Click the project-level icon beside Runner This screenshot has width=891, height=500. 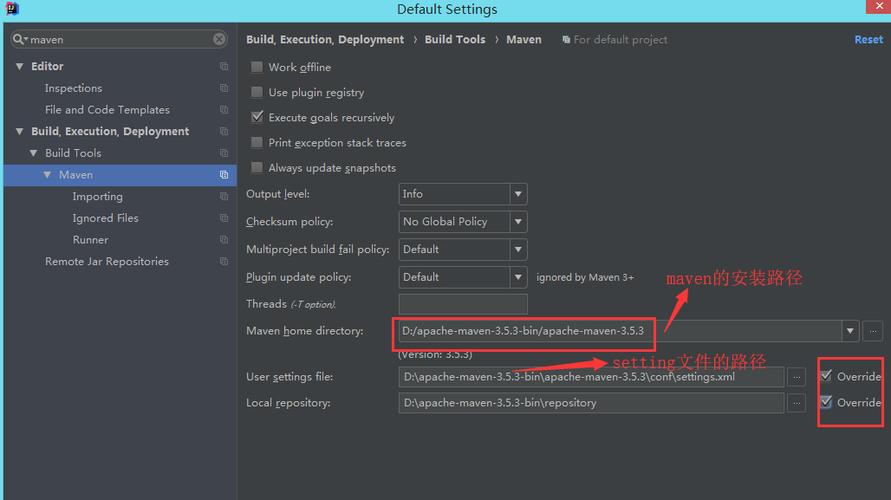224,240
